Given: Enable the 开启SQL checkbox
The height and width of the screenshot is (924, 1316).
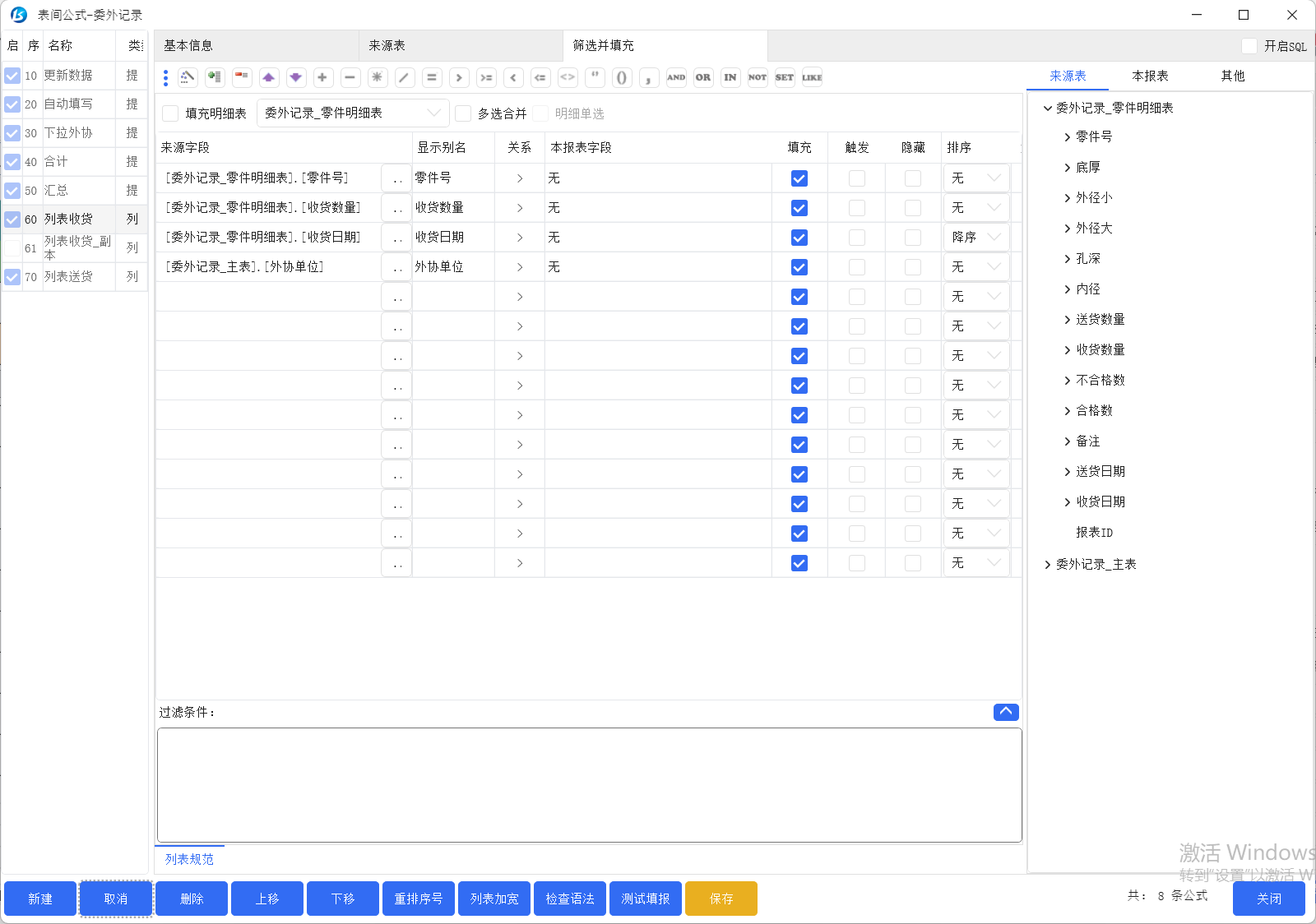Looking at the screenshot, I should tap(1249, 46).
